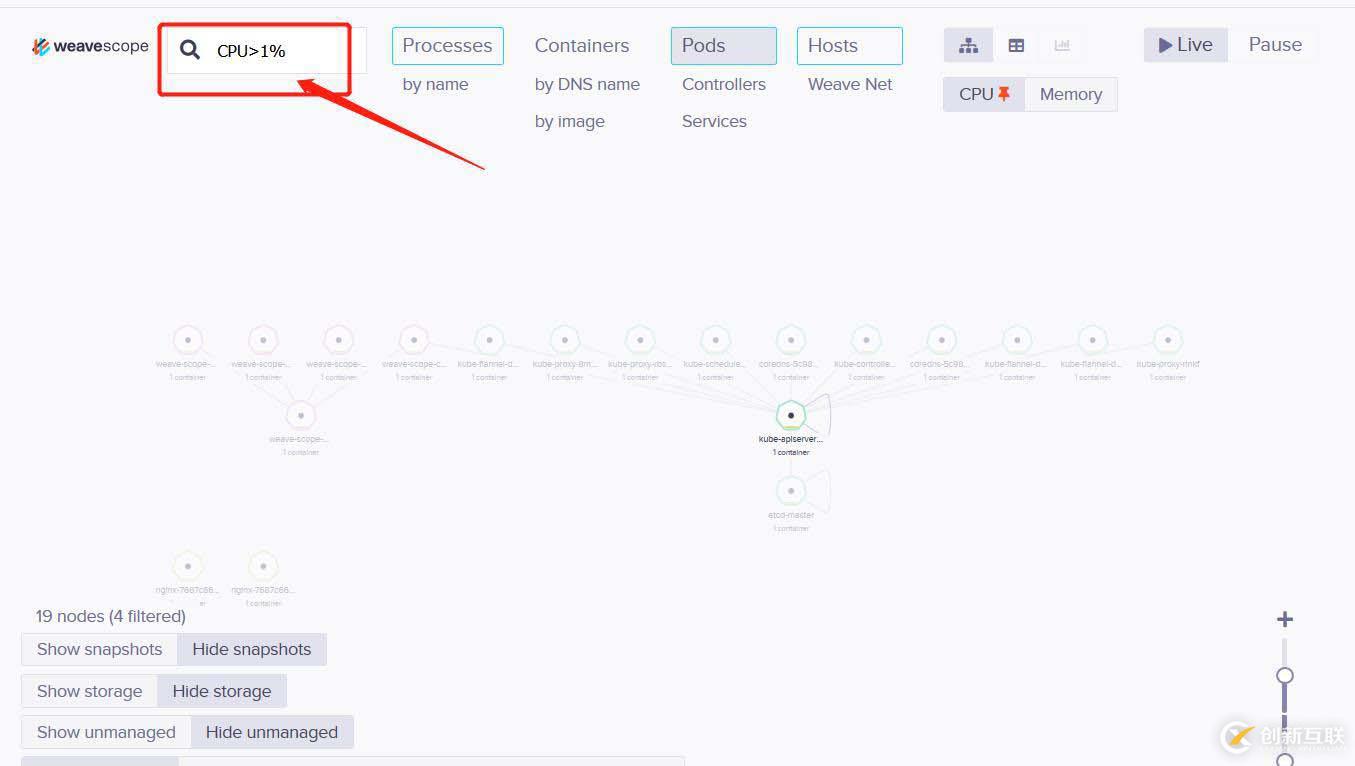Click the zoom slider handle
Screen dimensions: 1355x766
tap(1285, 676)
